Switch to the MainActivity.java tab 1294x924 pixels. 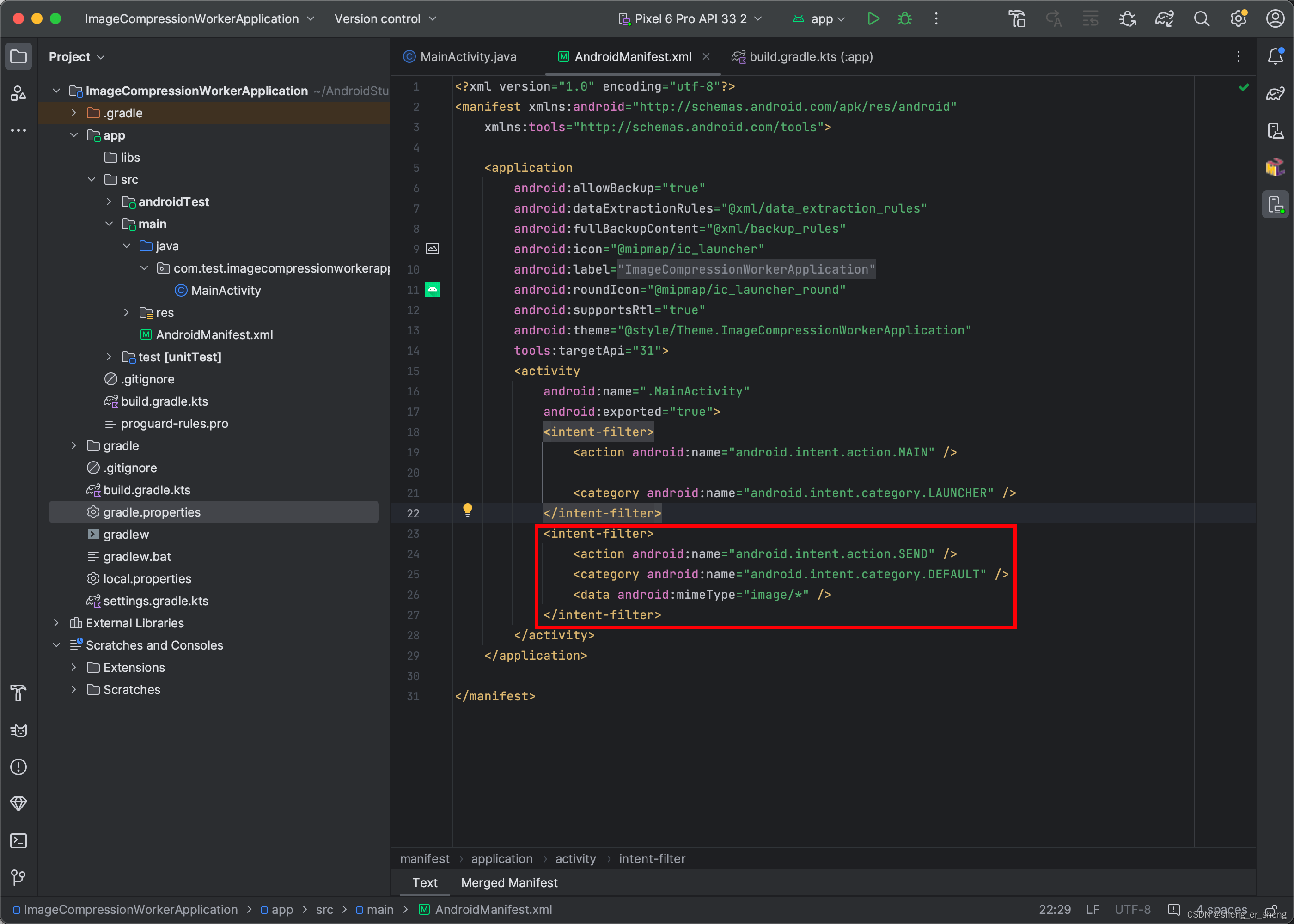tap(467, 56)
